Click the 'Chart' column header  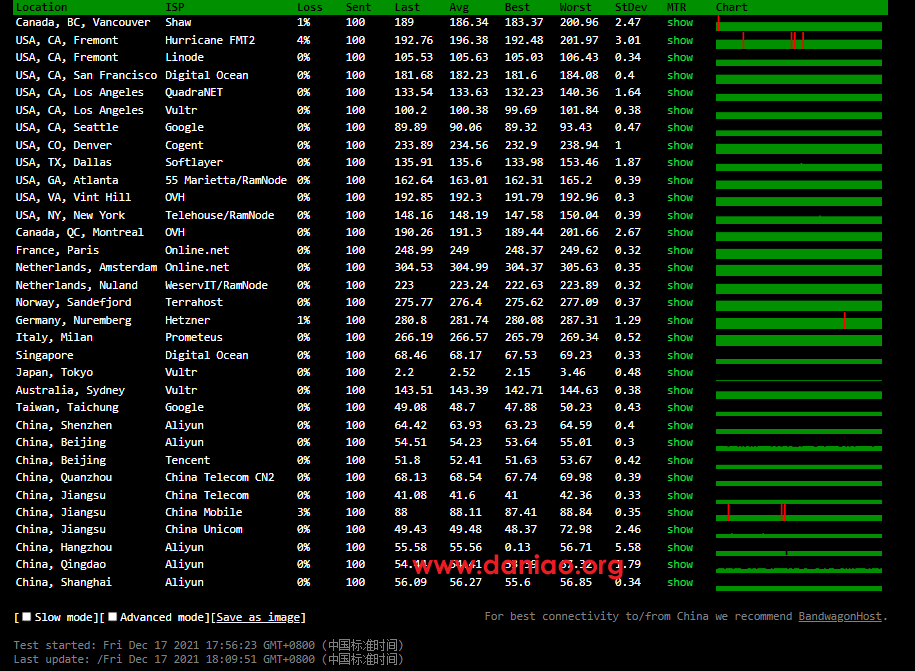731,7
